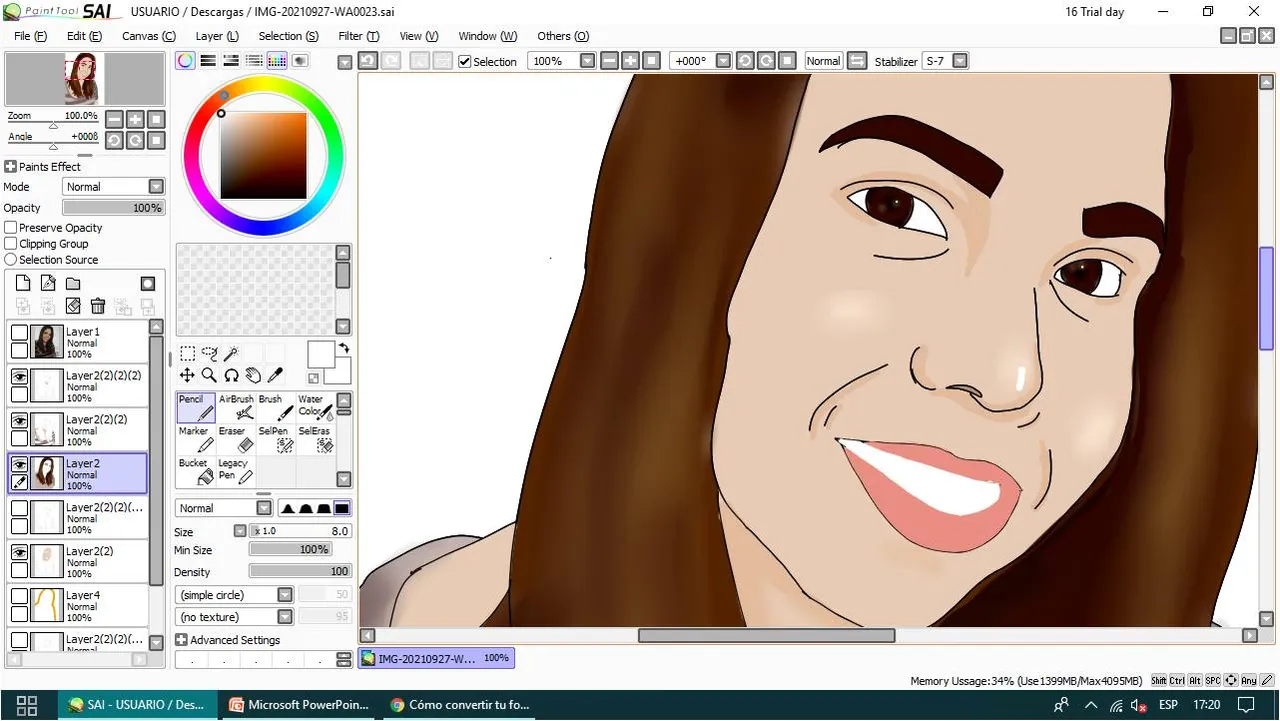This screenshot has height=721, width=1280.
Task: Activate the eyedropper color picker tool
Action: 275,375
